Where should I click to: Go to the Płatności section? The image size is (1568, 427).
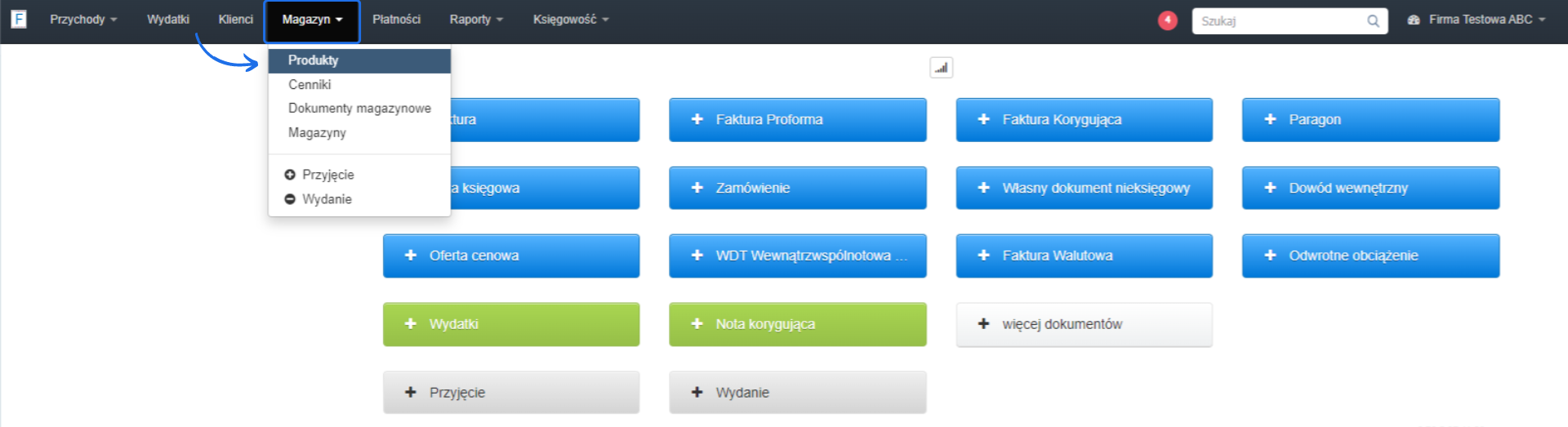396,20
